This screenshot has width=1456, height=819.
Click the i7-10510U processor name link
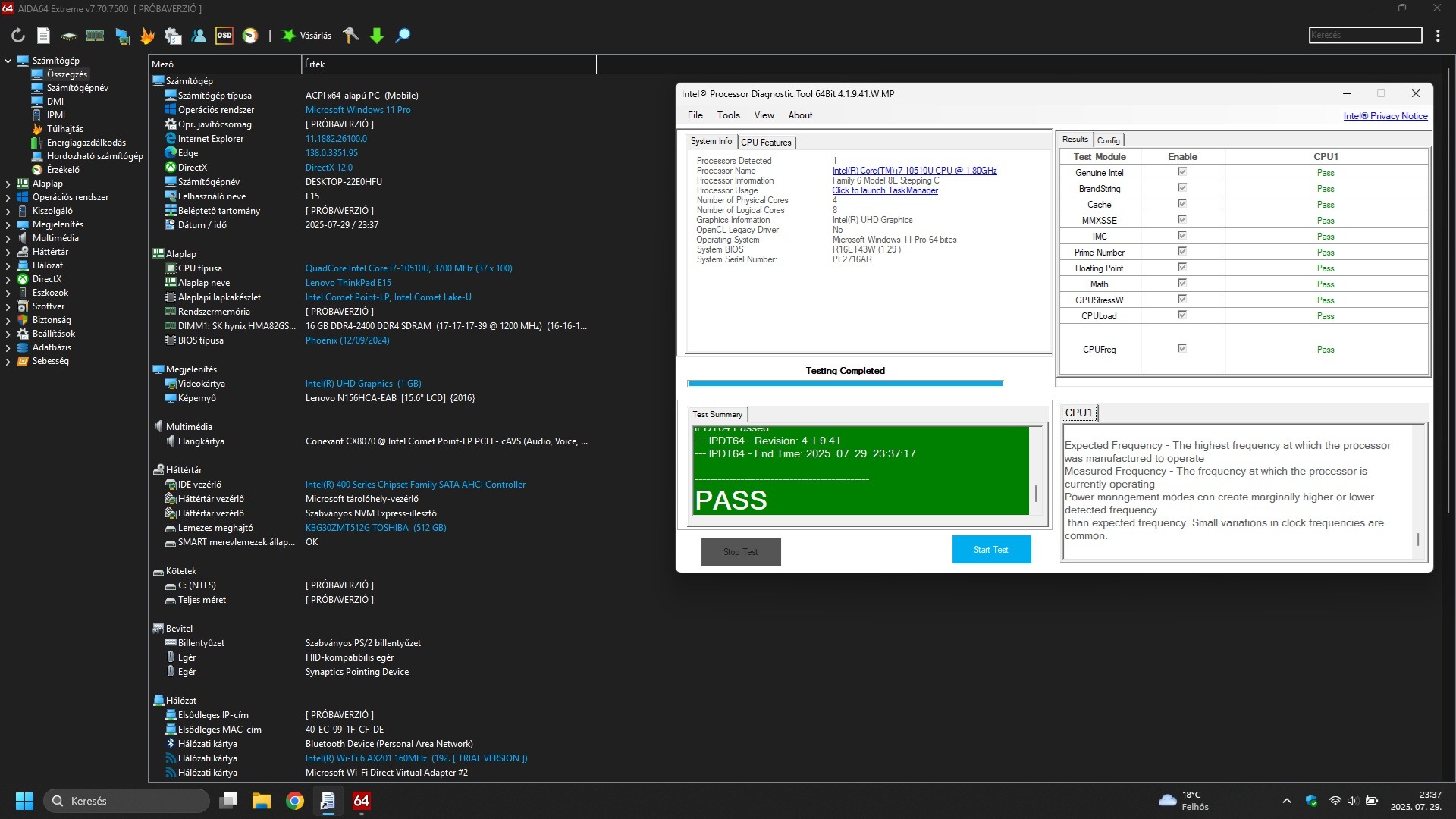915,171
